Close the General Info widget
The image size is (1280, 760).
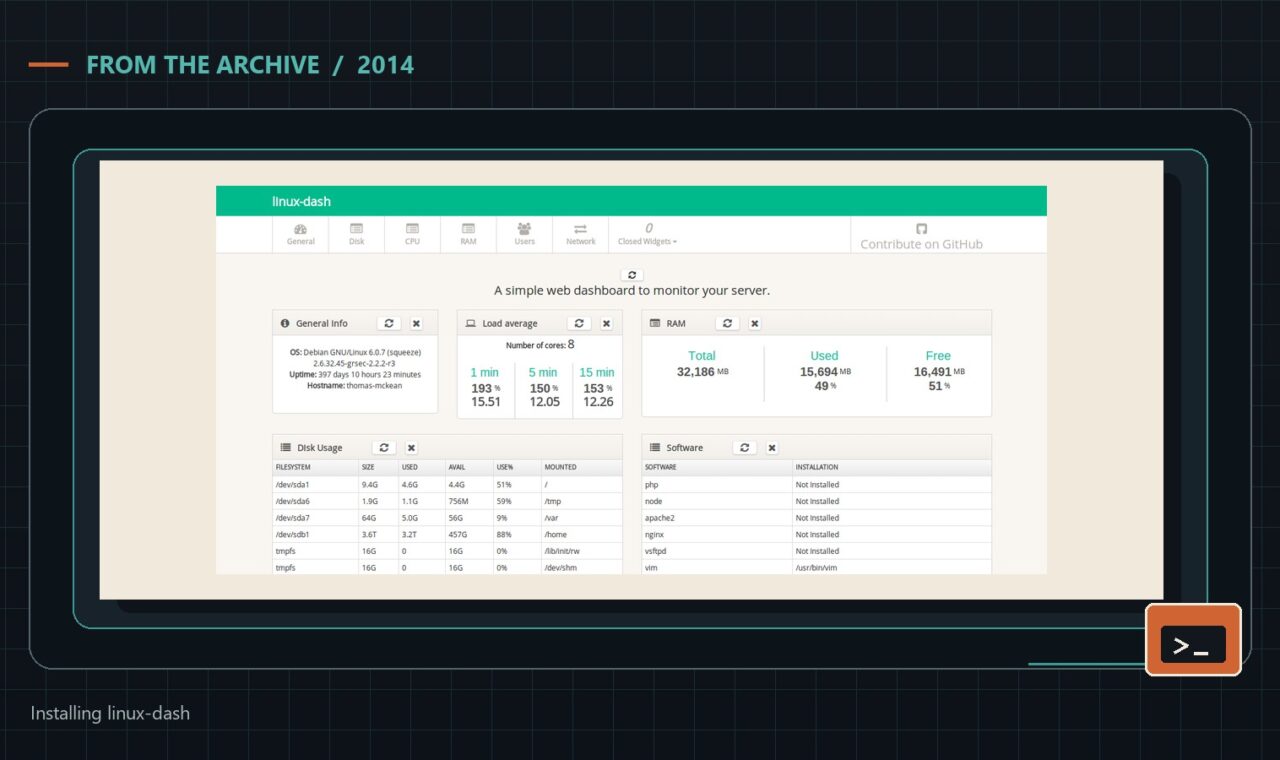click(416, 323)
